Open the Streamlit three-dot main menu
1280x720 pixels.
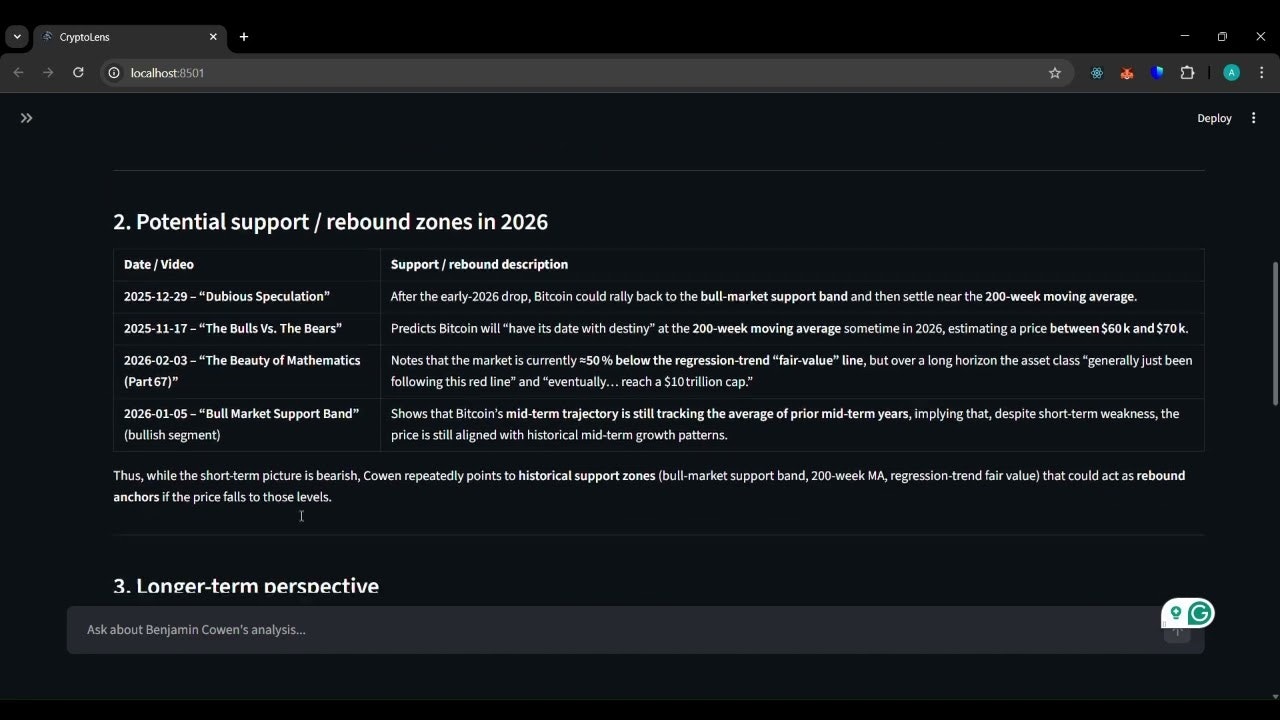click(x=1253, y=118)
